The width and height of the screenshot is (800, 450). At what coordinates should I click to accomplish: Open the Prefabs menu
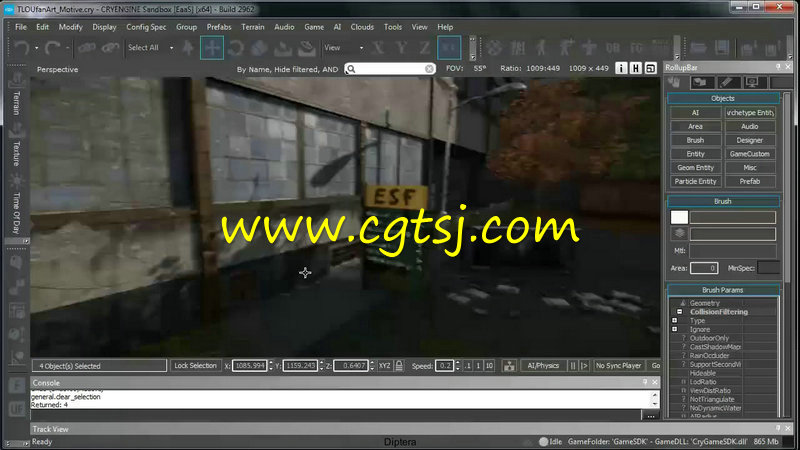pos(219,27)
